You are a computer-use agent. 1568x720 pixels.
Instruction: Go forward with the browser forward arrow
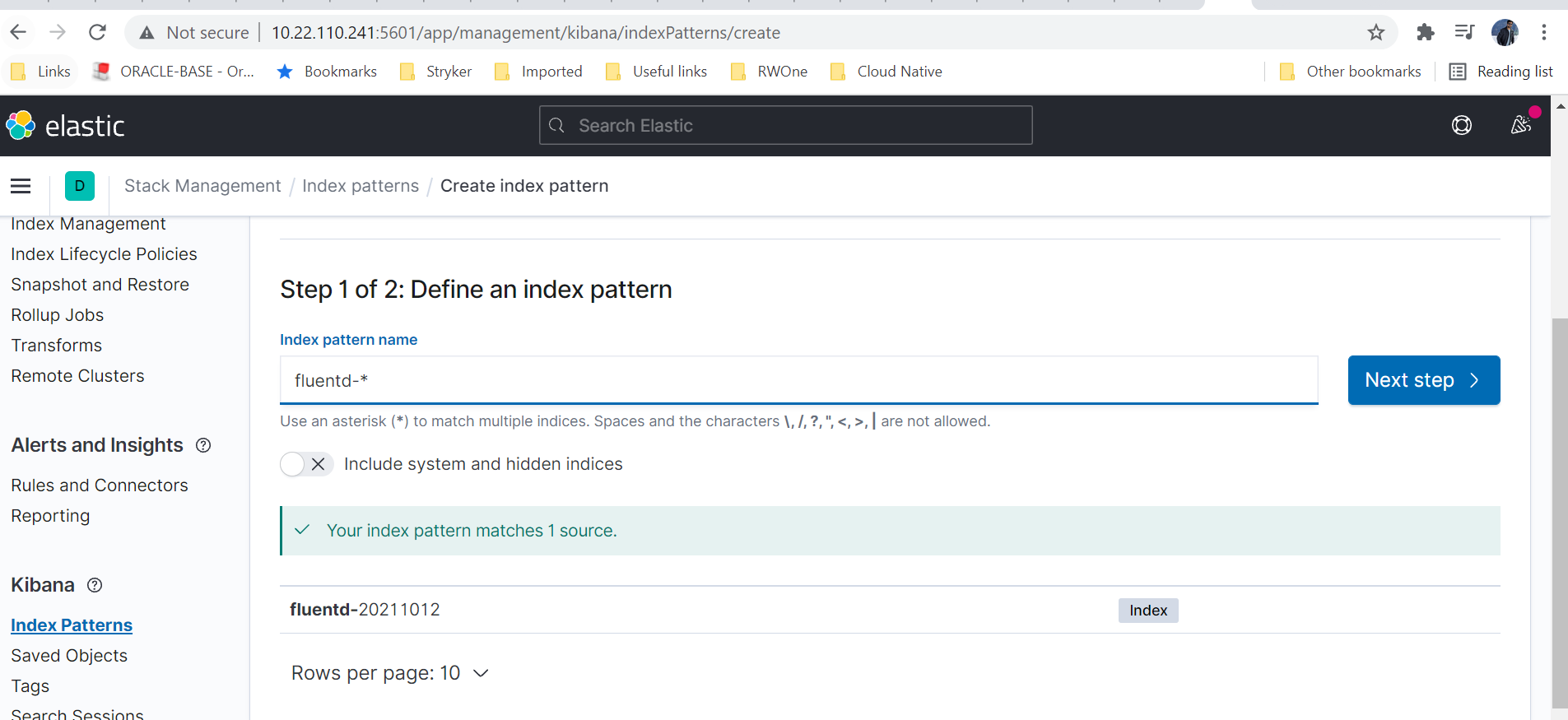point(58,32)
